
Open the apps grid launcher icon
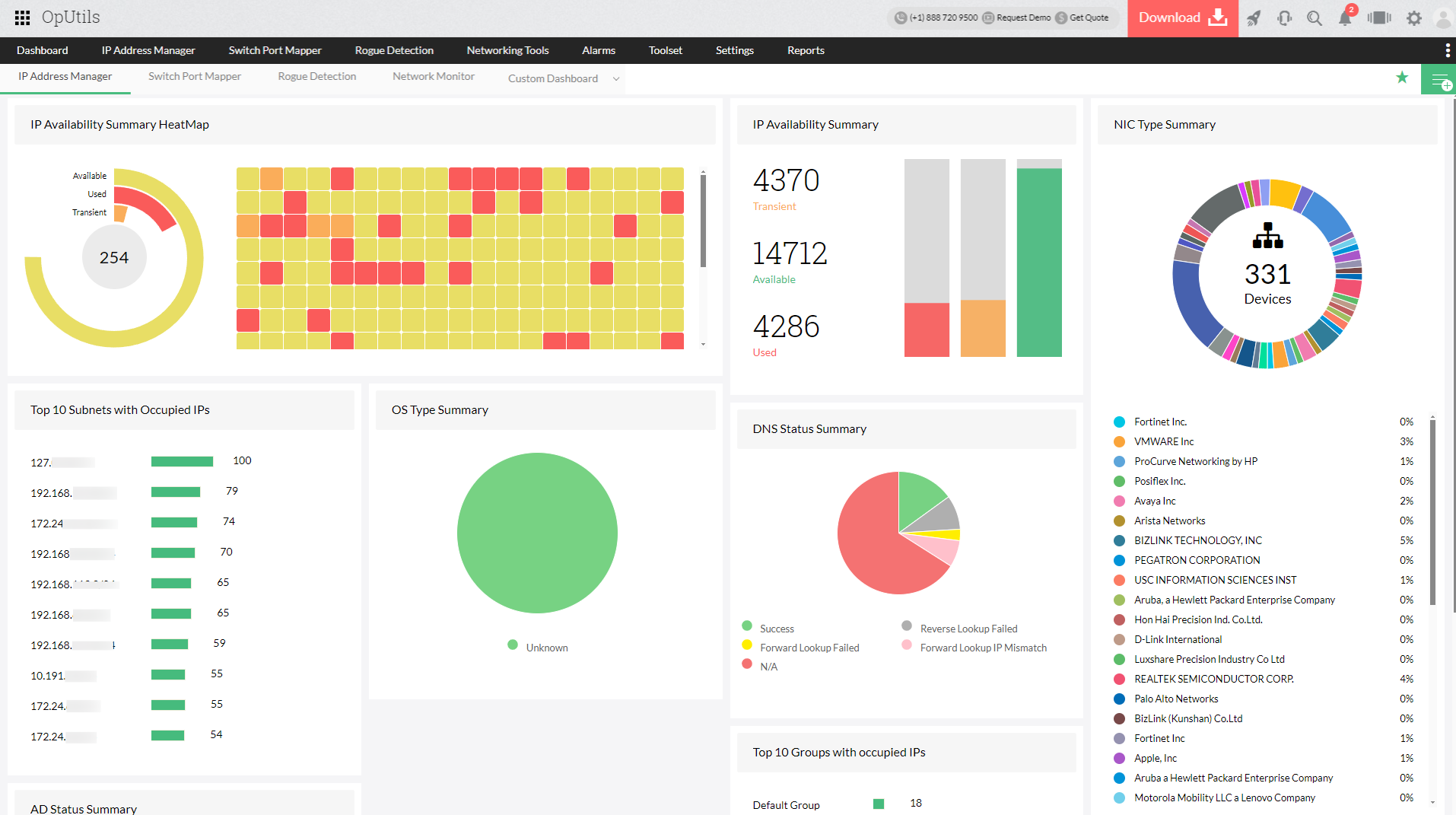22,18
